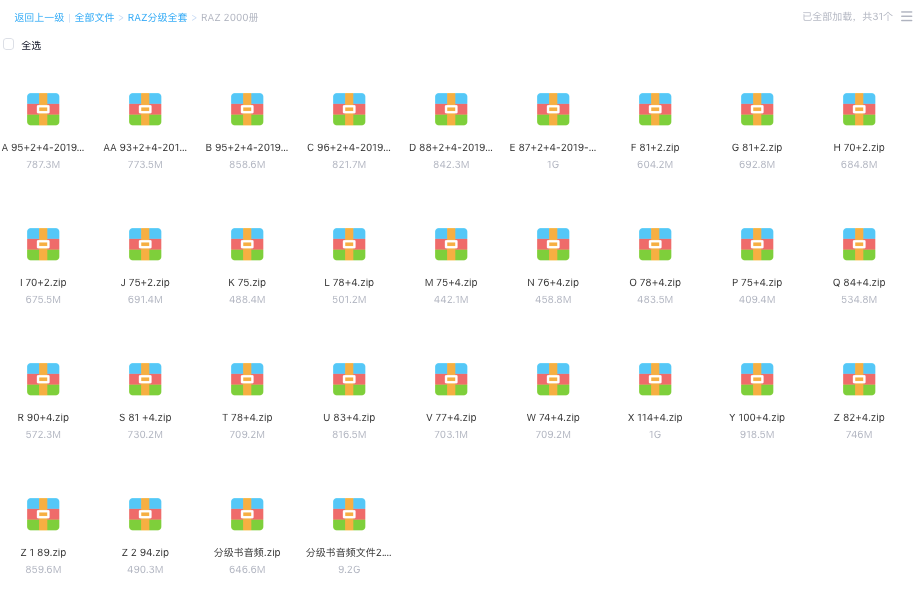Click the X 114+4.zip archive icon

pos(655,379)
